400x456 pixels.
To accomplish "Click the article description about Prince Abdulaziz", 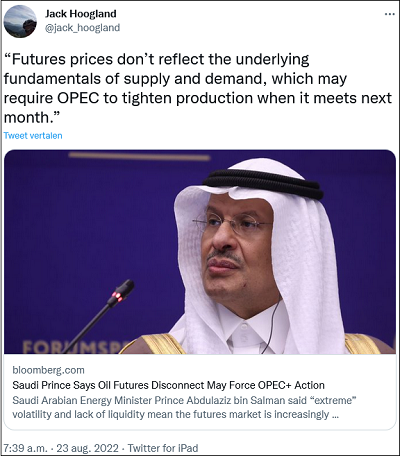I will click(184, 407).
